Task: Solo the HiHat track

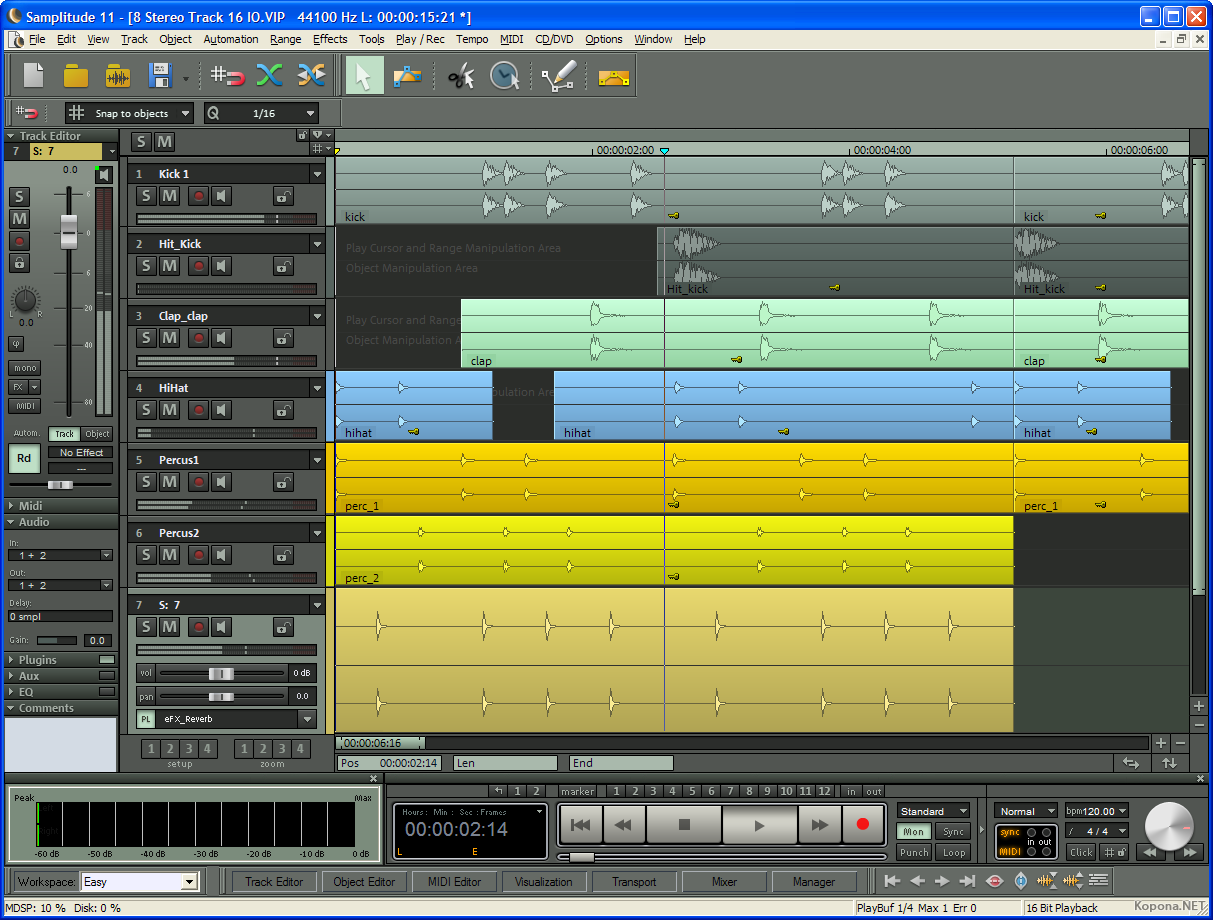Action: [146, 410]
